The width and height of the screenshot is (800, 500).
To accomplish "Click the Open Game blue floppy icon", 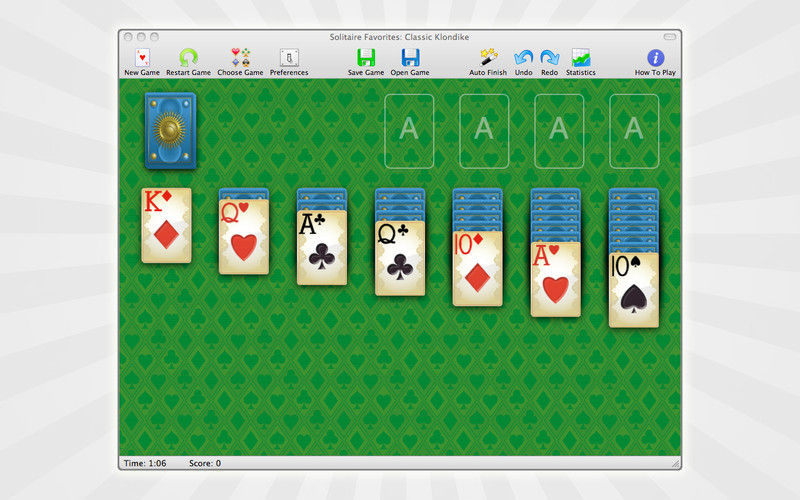I will point(410,58).
